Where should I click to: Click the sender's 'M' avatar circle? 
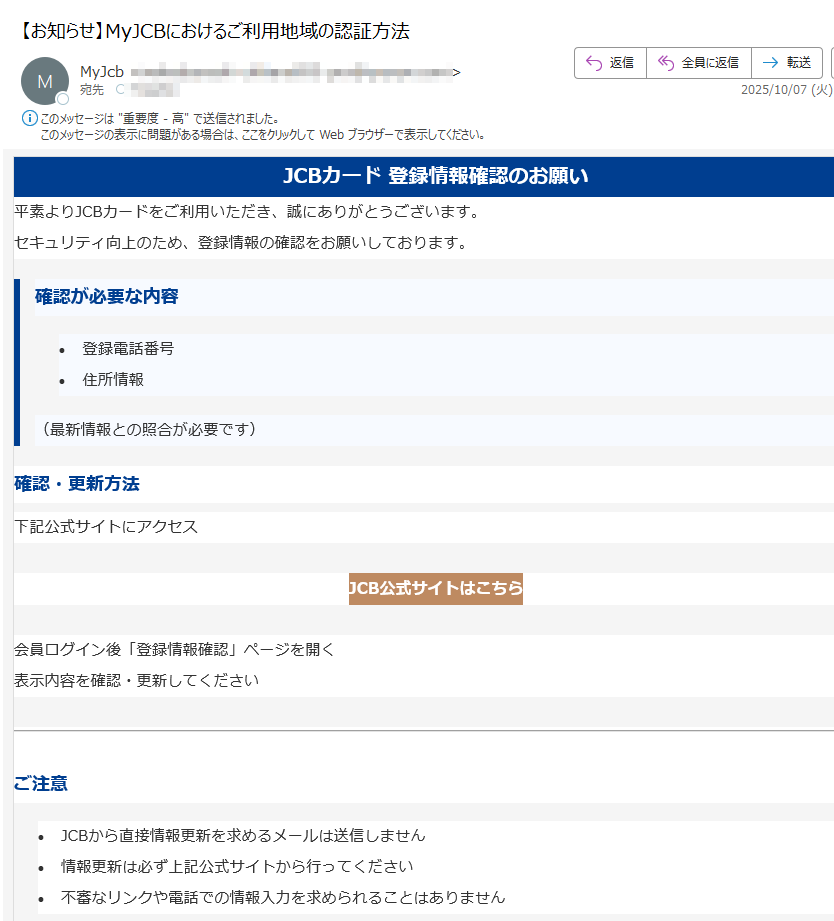coord(45,80)
